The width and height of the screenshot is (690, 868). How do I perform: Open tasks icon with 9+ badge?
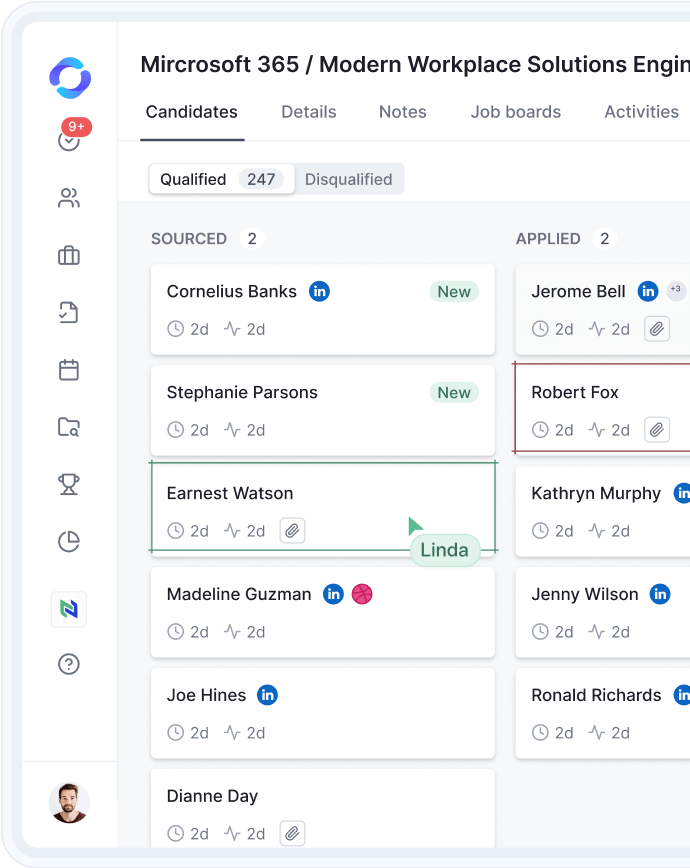point(69,141)
